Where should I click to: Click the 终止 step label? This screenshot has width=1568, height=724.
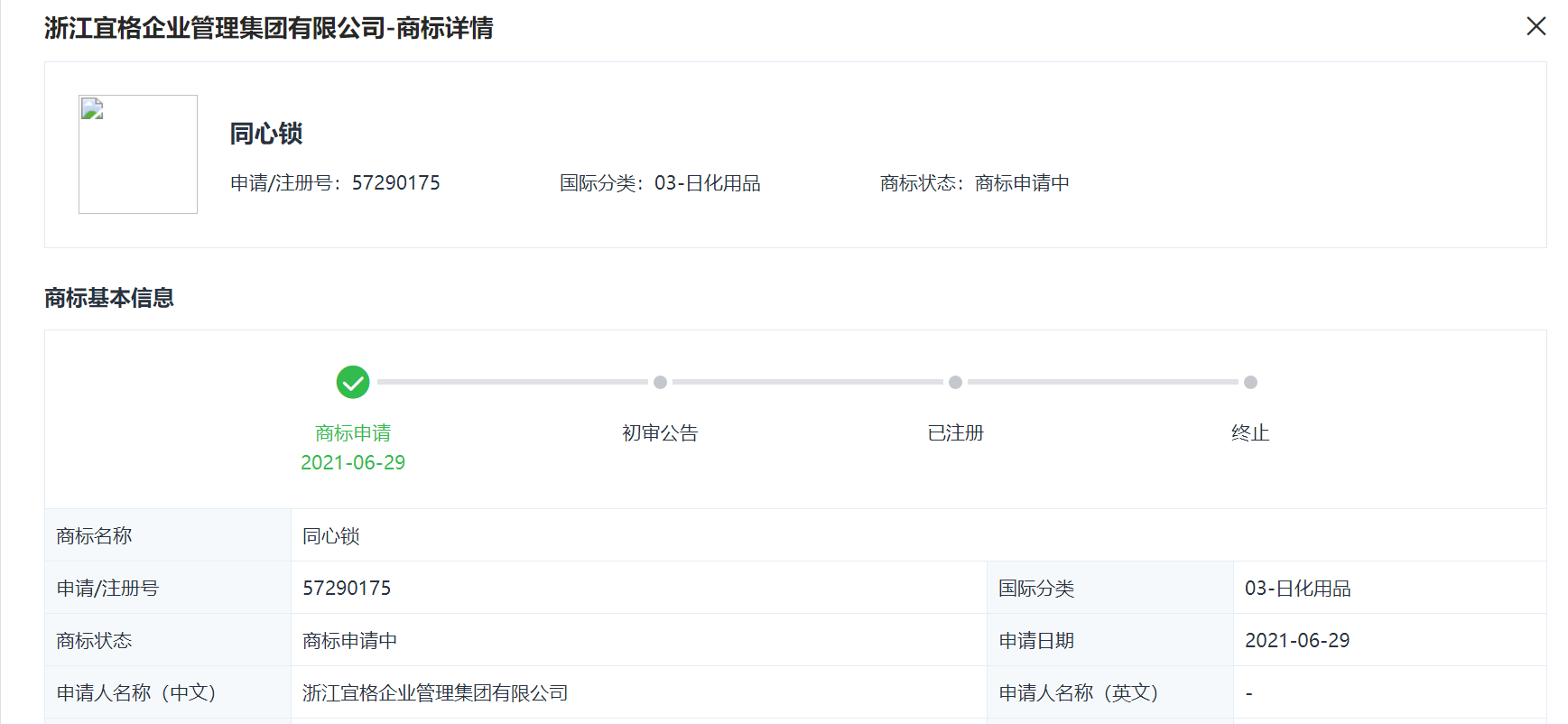coord(1250,433)
